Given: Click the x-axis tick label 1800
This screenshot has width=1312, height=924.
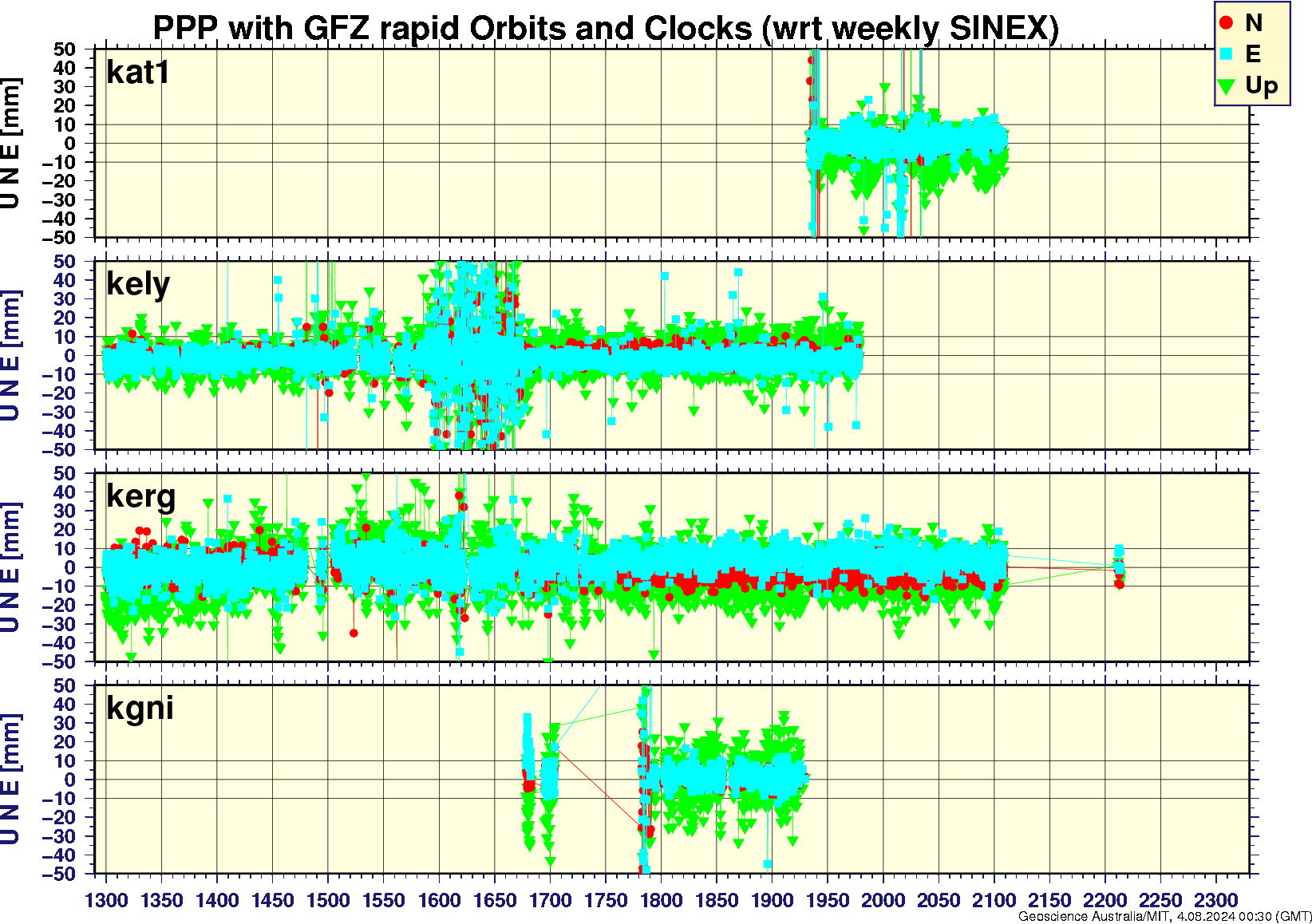Looking at the screenshot, I should point(661,900).
